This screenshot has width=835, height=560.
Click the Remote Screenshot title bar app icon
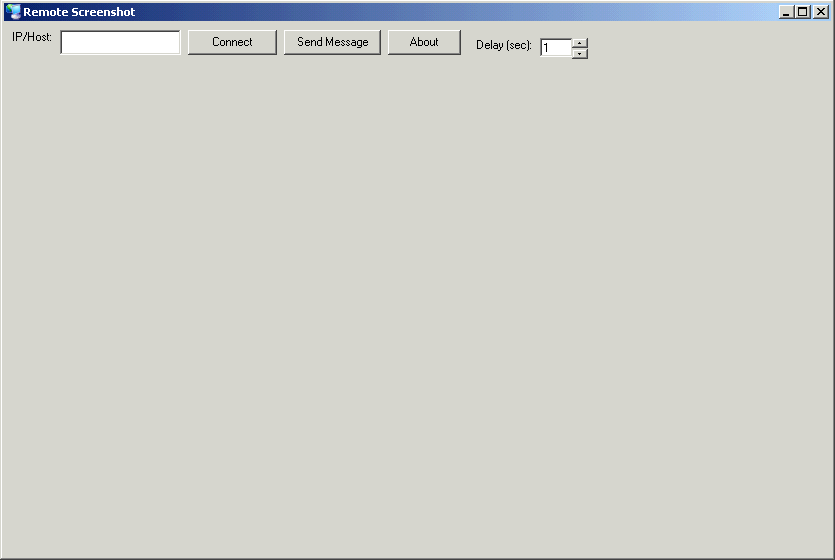pos(13,12)
